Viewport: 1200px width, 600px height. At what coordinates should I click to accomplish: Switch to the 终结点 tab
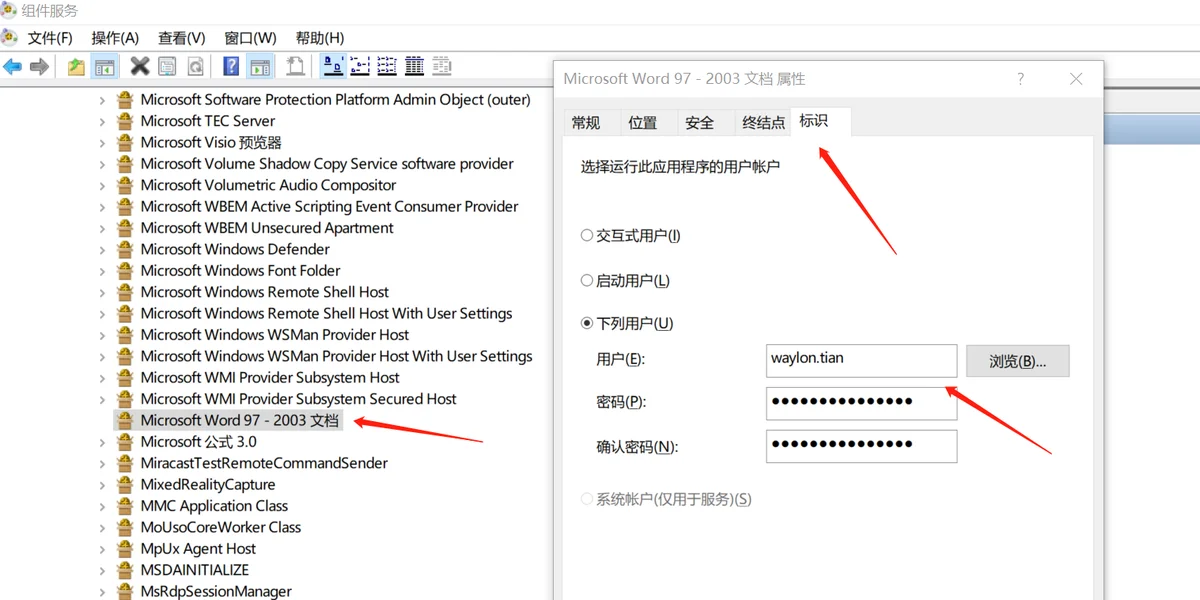pos(764,123)
